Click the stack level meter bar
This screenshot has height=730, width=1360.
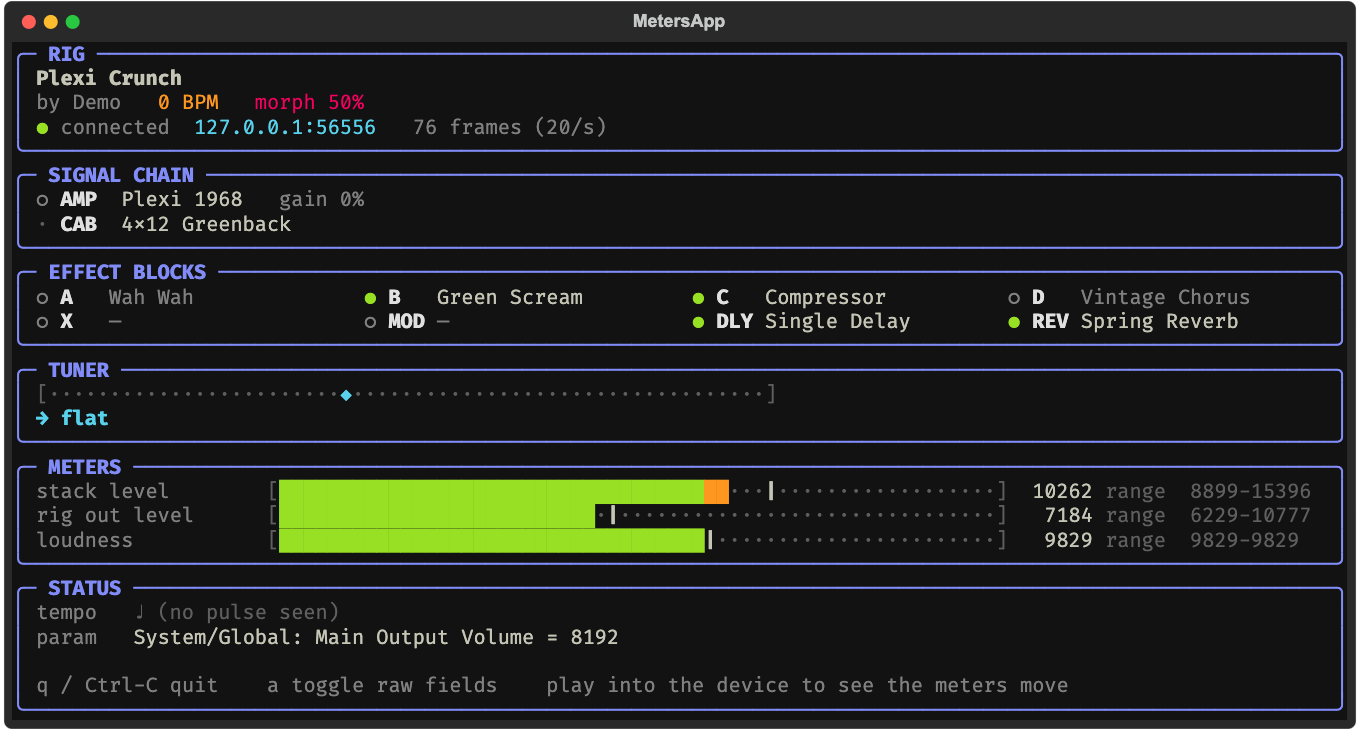(638, 491)
